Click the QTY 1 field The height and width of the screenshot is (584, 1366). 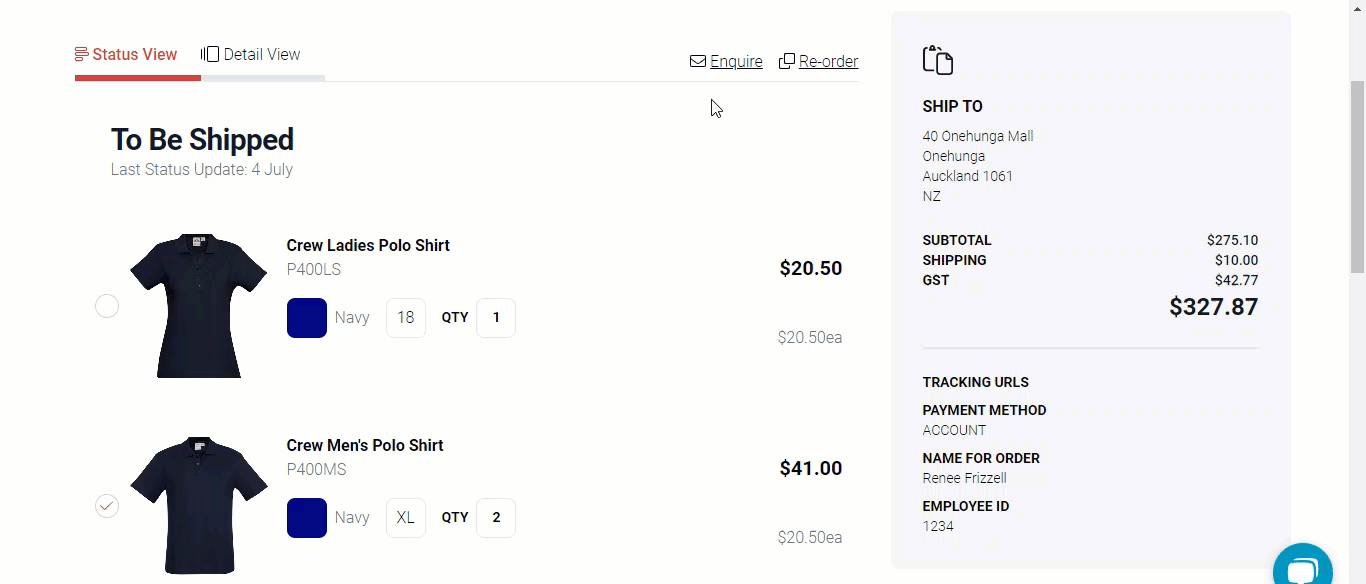tap(496, 318)
